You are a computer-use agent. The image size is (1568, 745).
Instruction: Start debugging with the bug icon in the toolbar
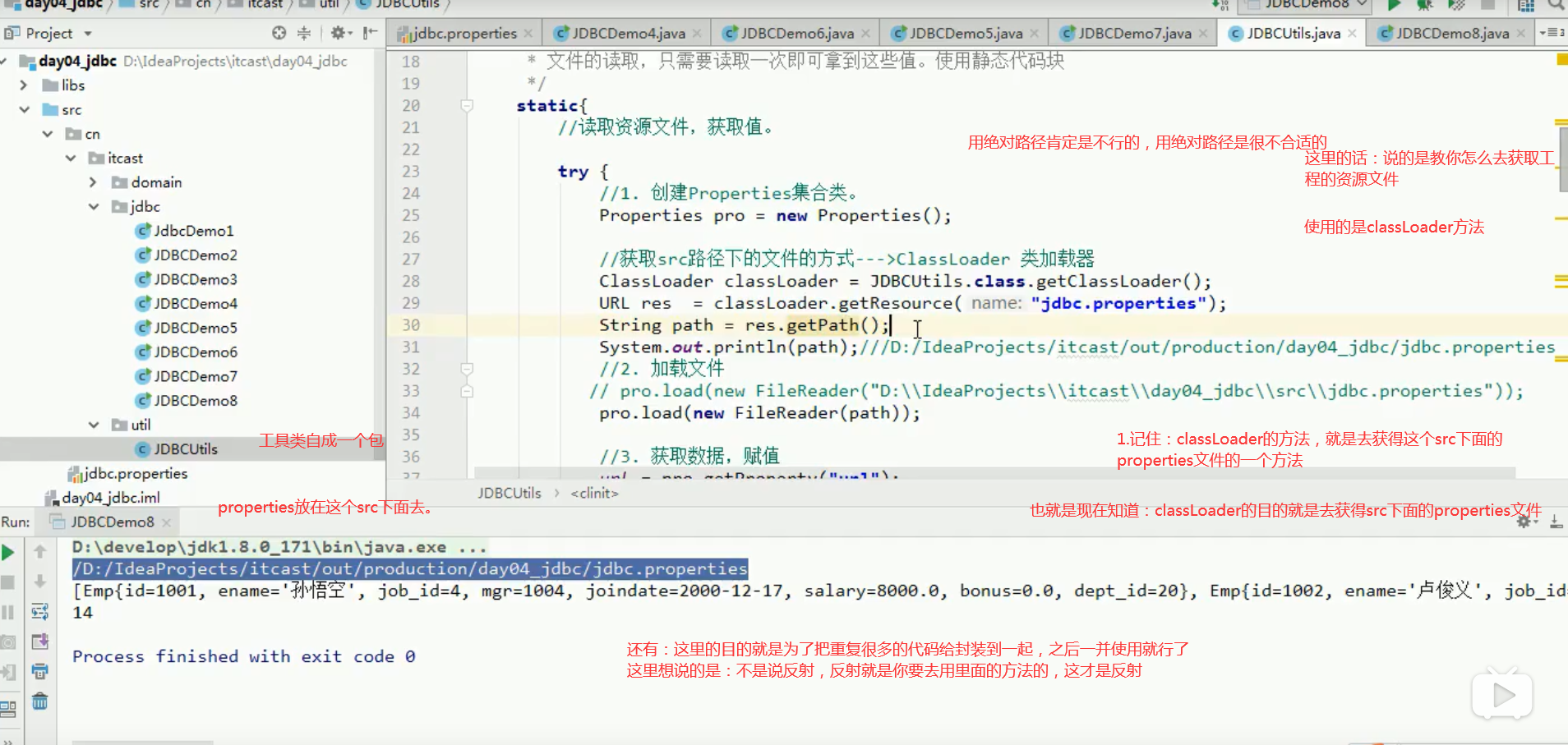[1425, 5]
